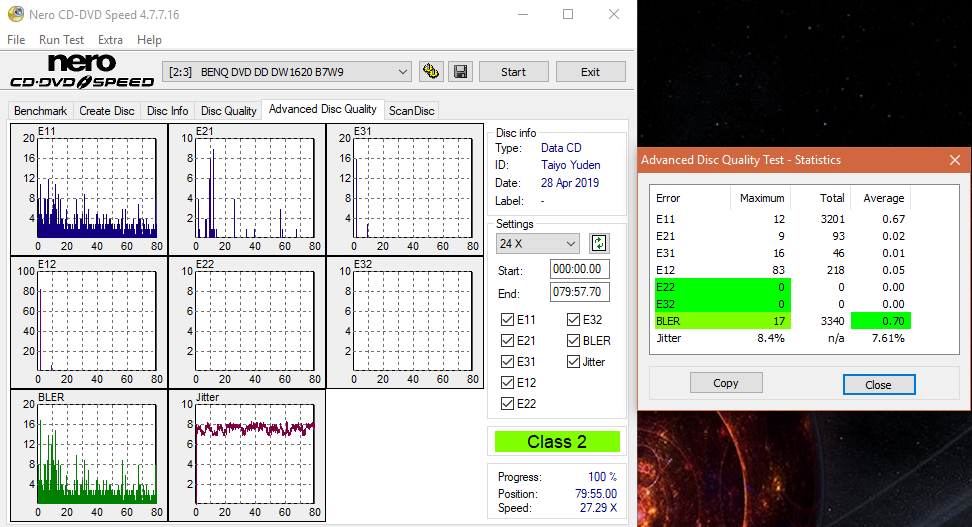
Task: Maximize the Nero CD-DVD Speed window
Action: [568, 14]
